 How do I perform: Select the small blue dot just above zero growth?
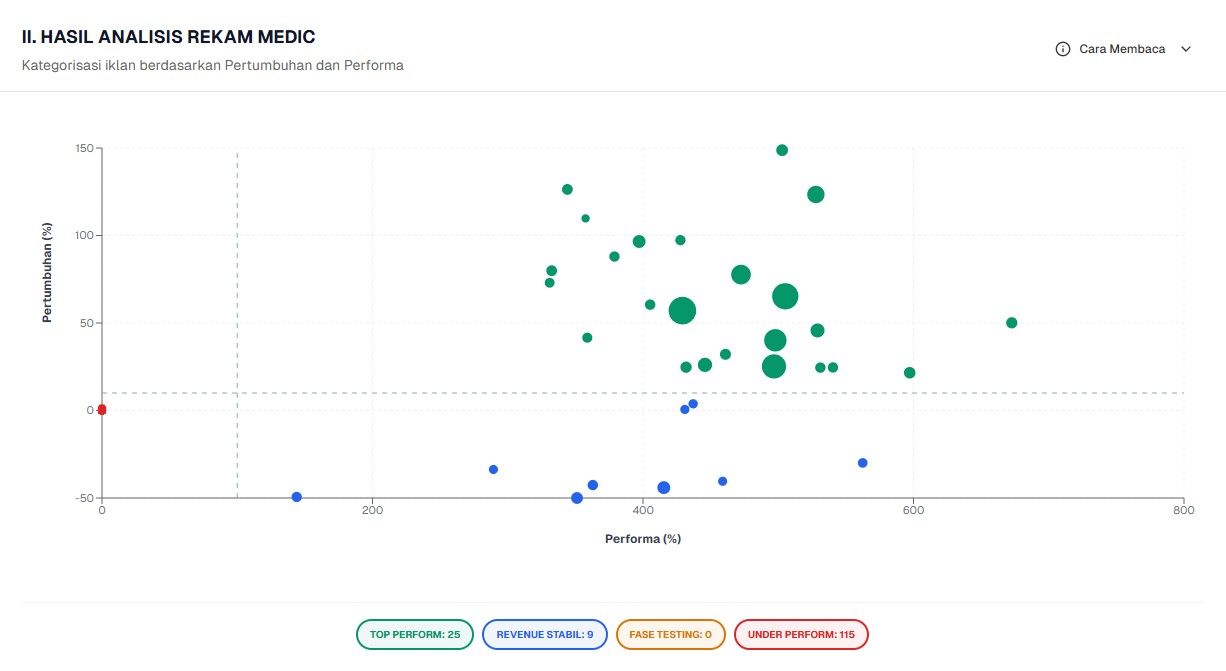click(692, 403)
